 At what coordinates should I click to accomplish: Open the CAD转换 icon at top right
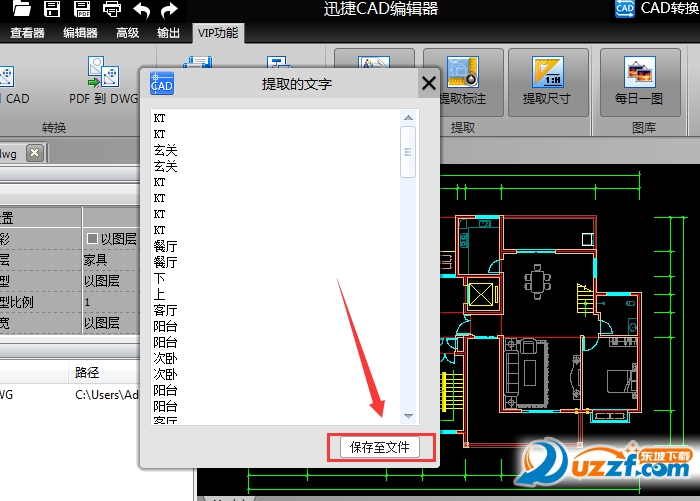(624, 8)
